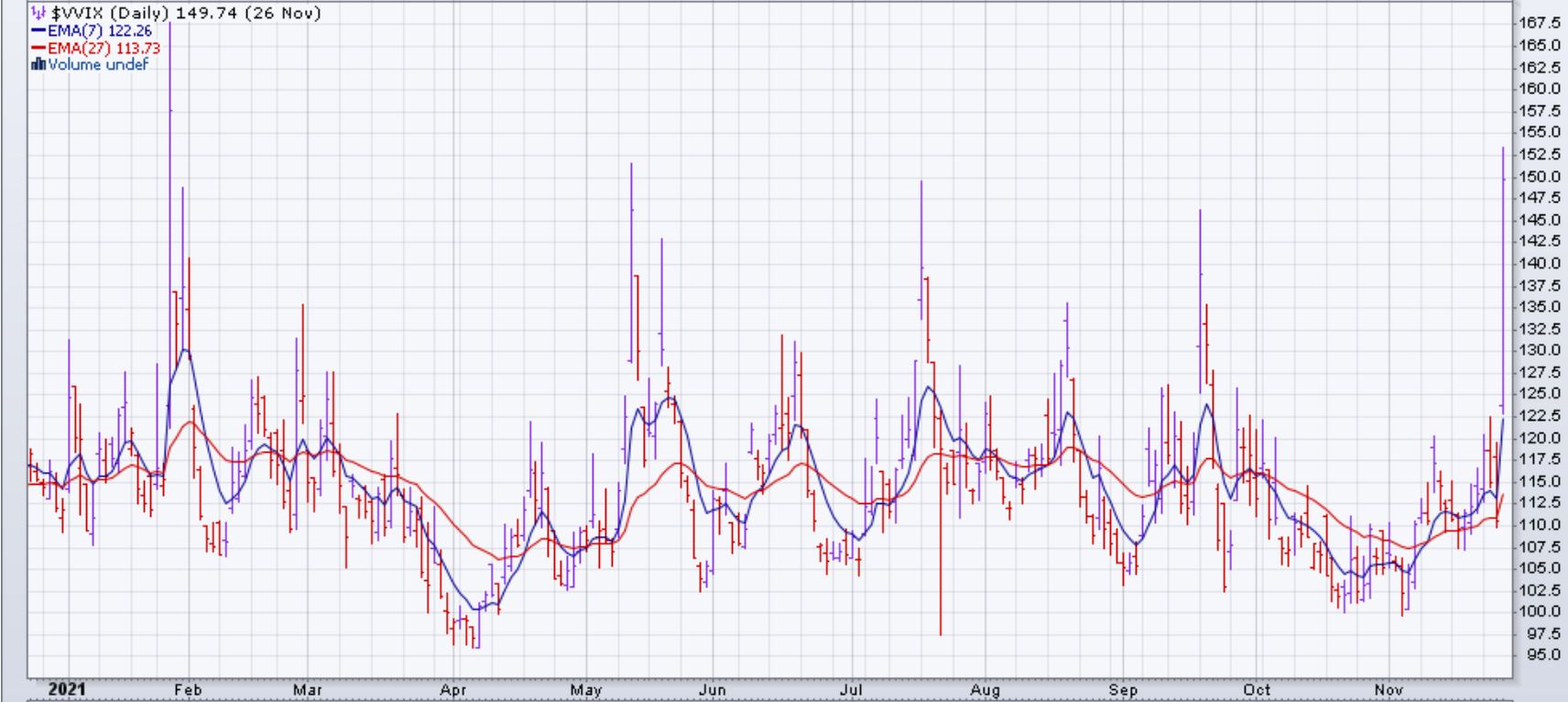
Task: Click the "Volume undef" legend label
Action: tap(97, 64)
